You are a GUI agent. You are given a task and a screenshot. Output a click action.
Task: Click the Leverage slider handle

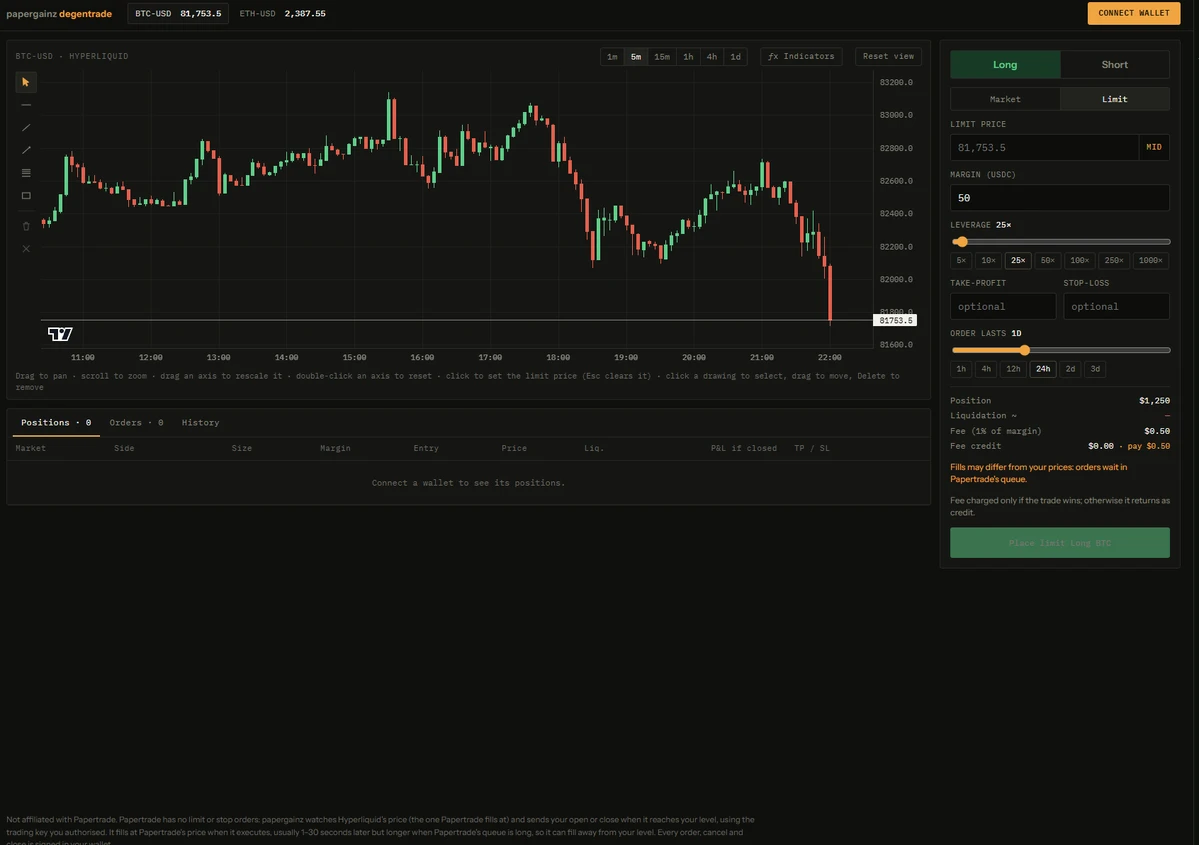961,242
